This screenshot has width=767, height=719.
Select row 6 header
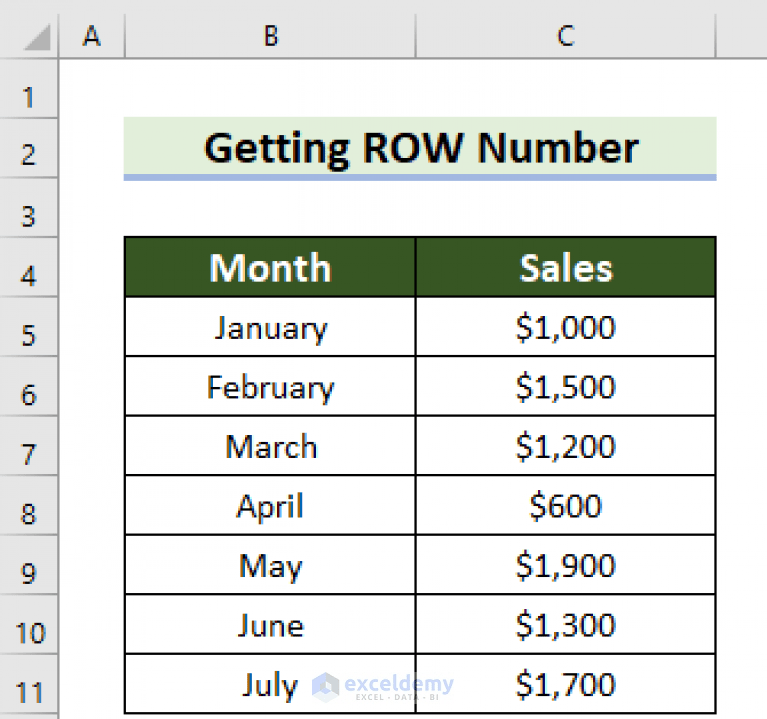coord(29,386)
